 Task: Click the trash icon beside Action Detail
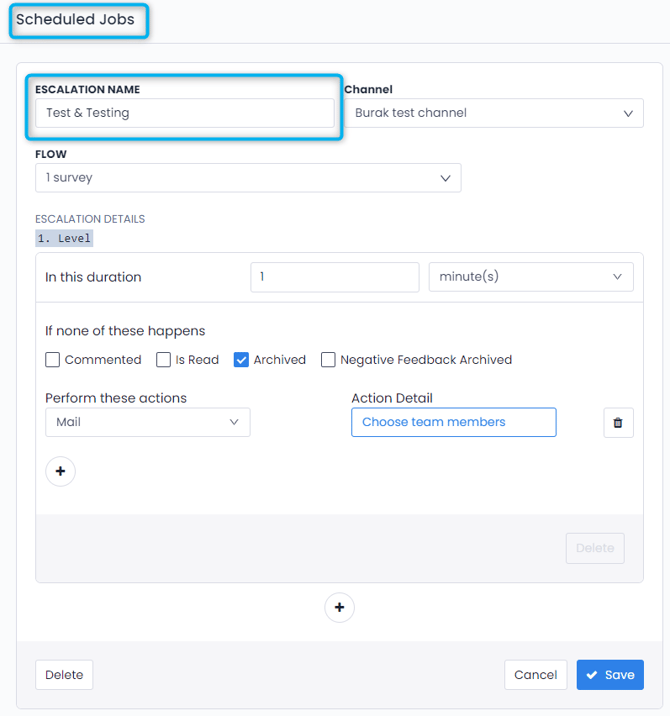point(618,423)
